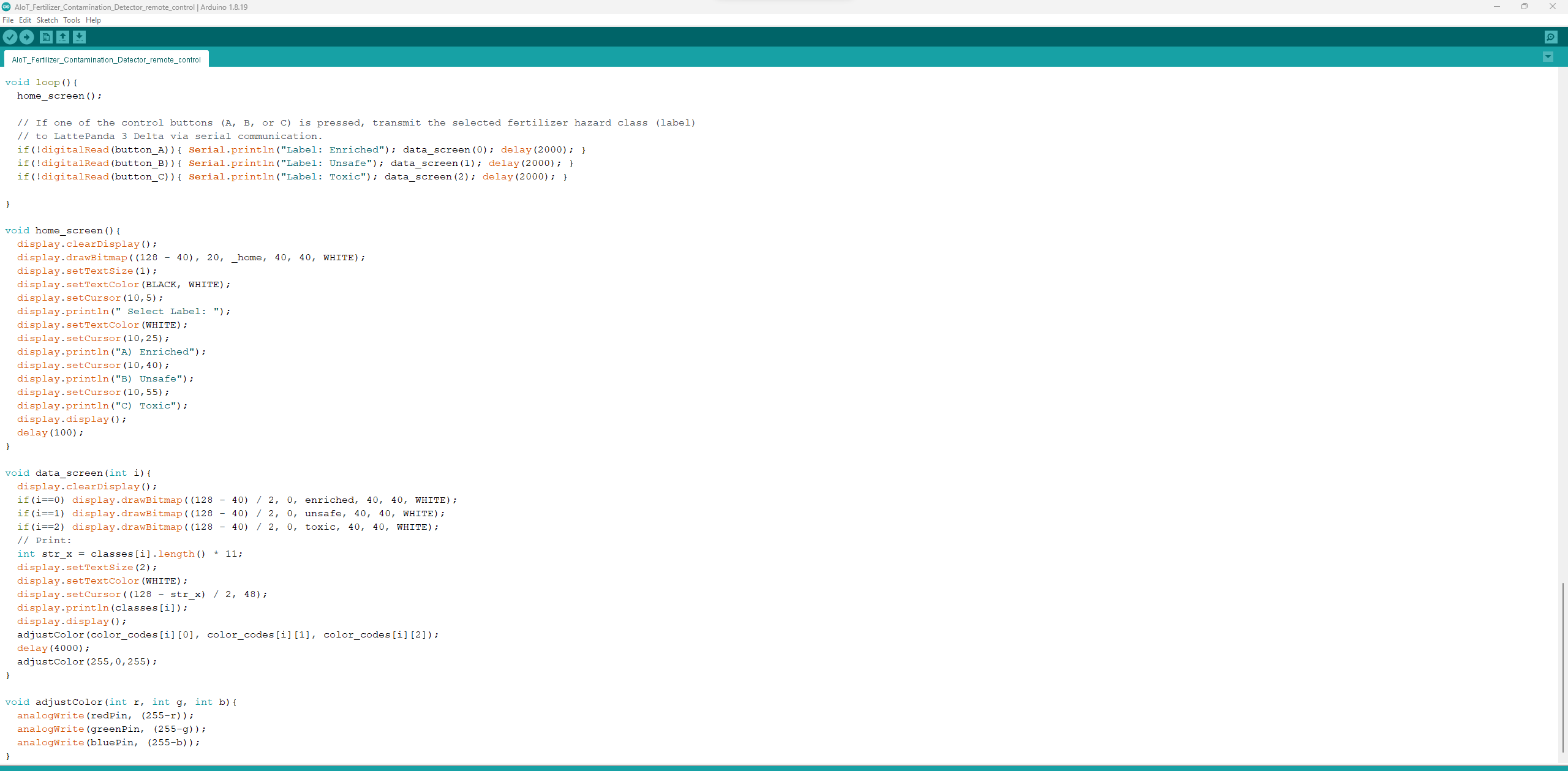Click the Arduino logo in the title bar

[6, 7]
